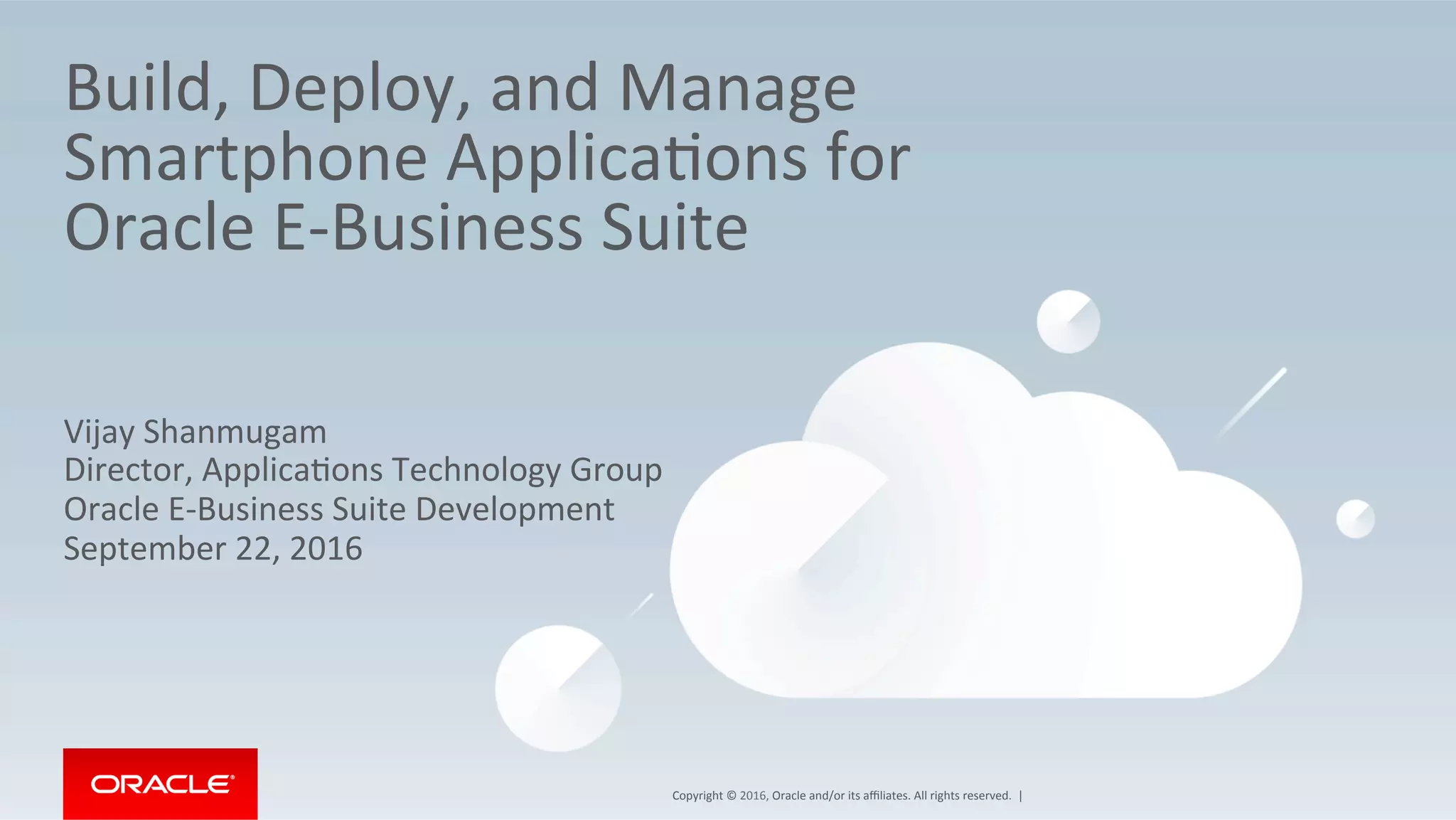Click the Oracle copyright notice at the bottom
The image size is (1456, 820).
tap(842, 795)
